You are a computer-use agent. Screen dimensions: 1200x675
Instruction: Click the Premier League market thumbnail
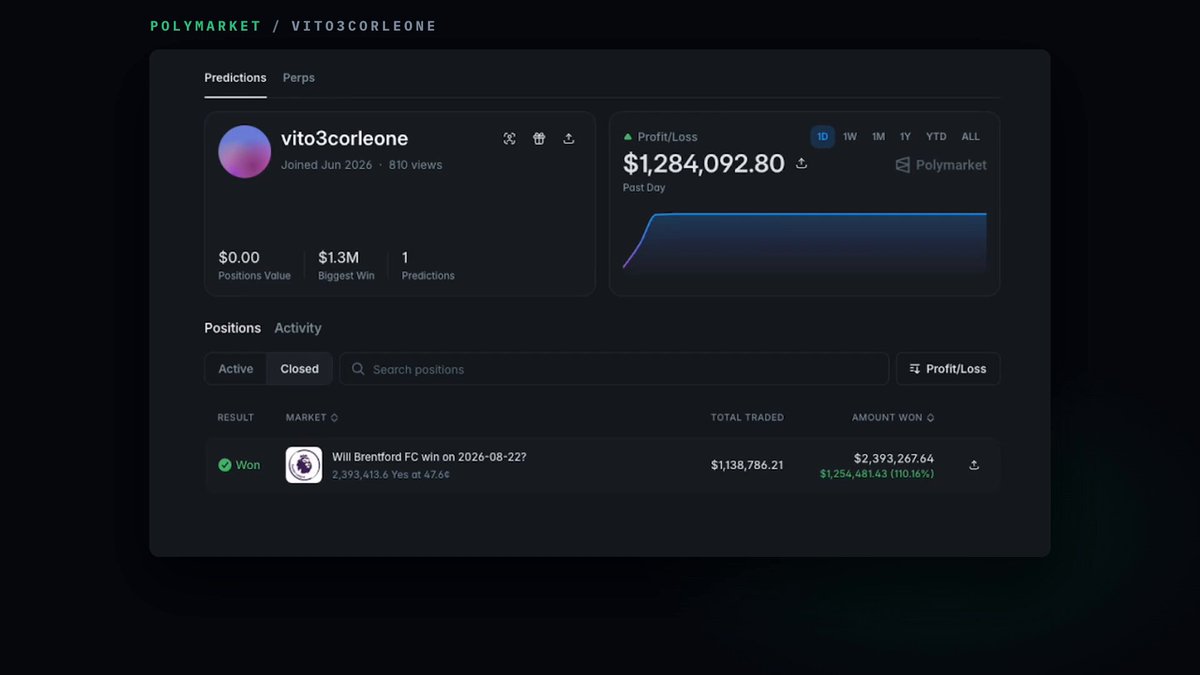(x=304, y=465)
